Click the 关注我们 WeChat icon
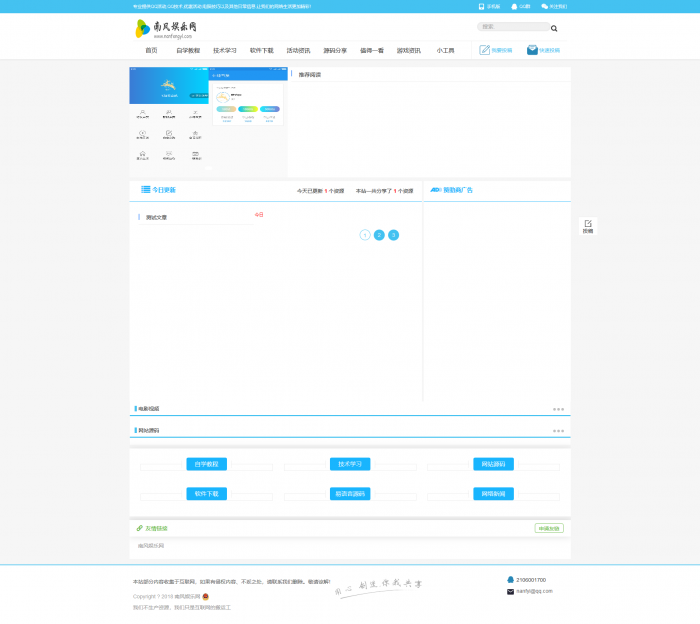The image size is (700, 624). click(545, 6)
